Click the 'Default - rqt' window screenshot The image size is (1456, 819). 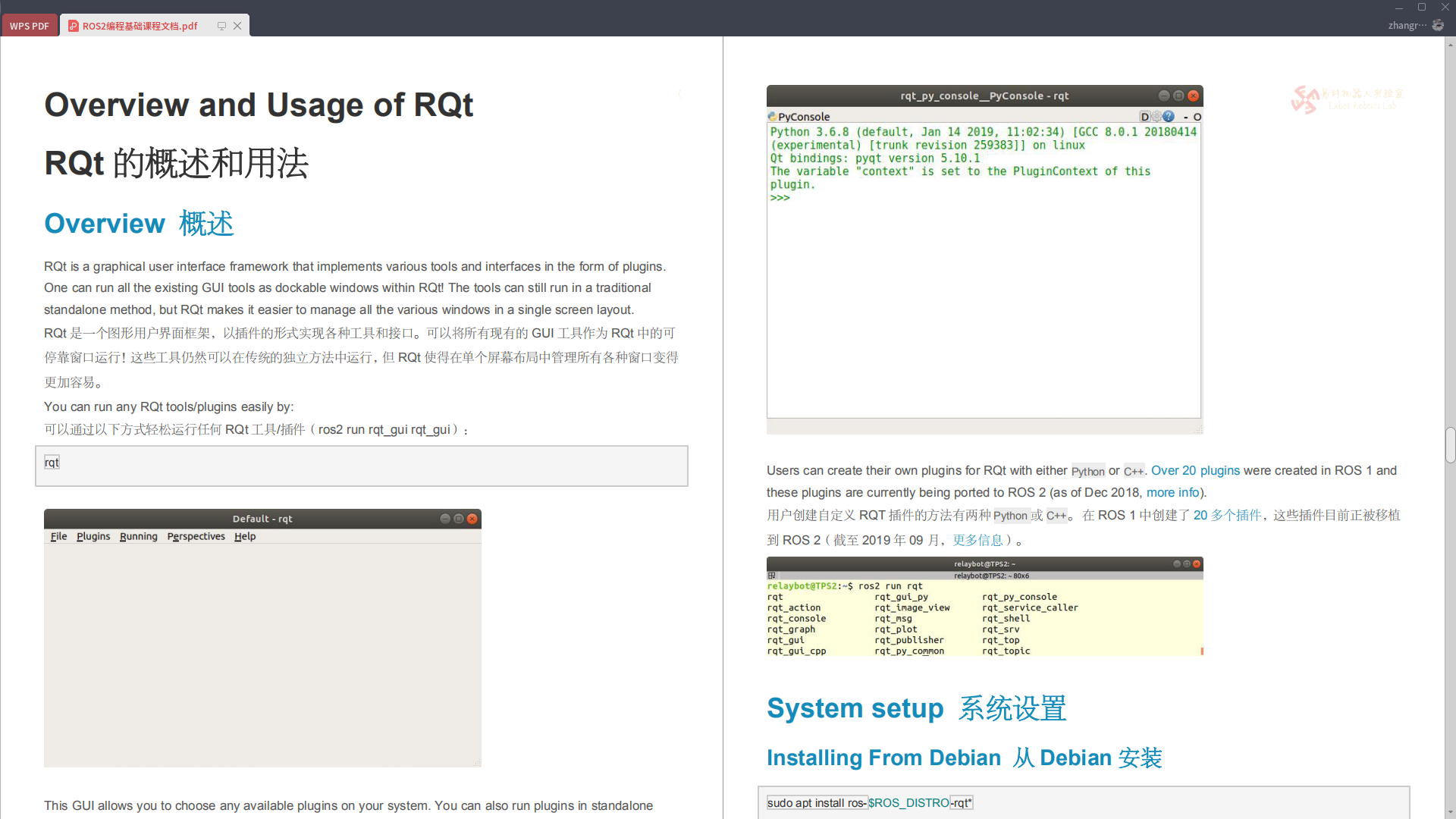click(262, 638)
